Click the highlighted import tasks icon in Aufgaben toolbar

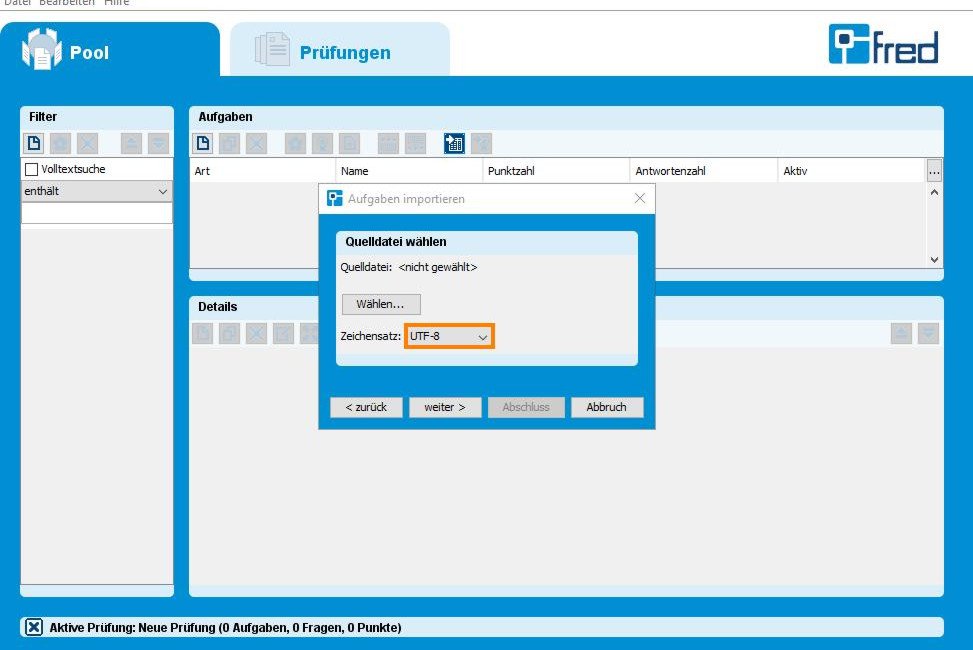click(x=454, y=143)
